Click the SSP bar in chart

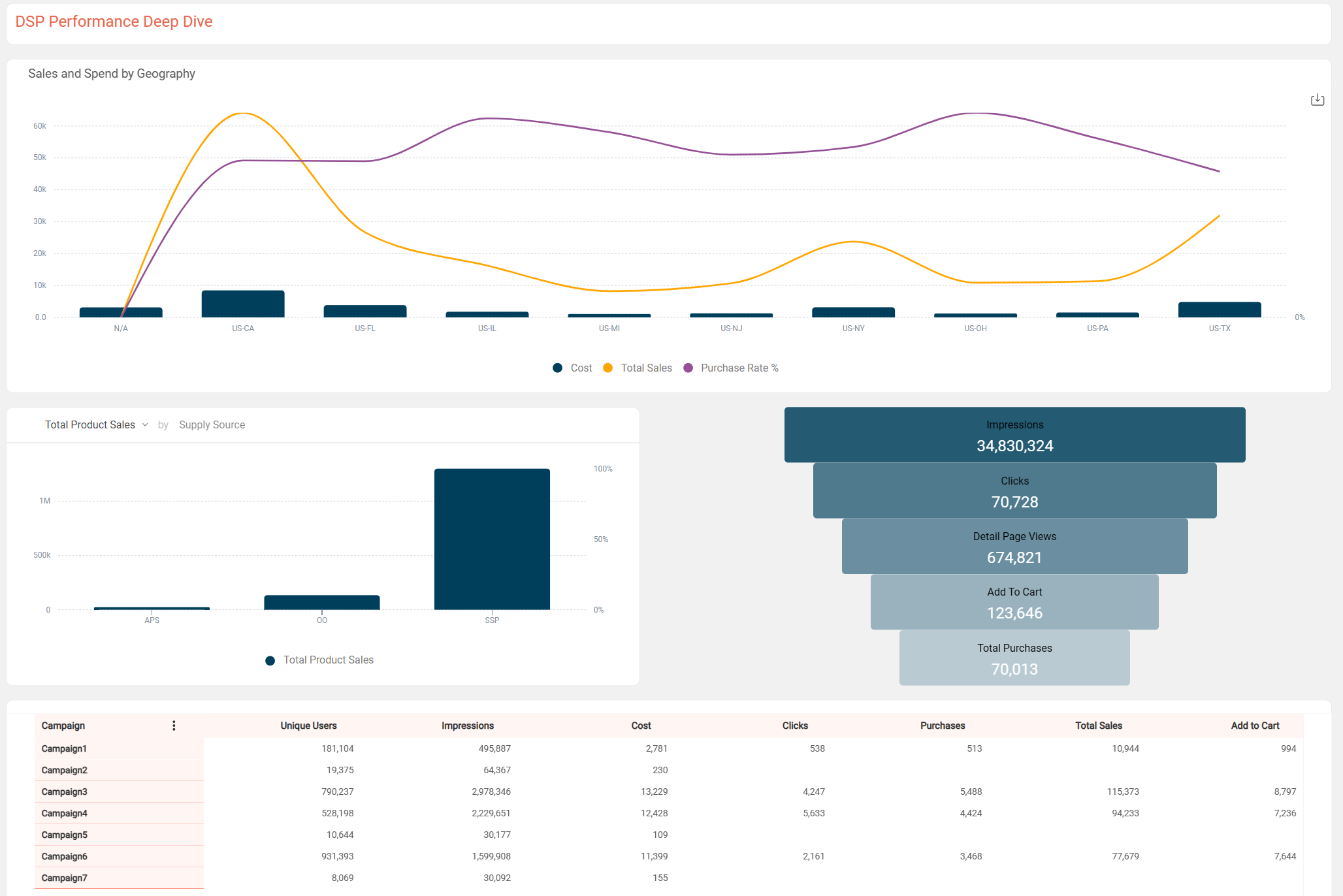491,539
